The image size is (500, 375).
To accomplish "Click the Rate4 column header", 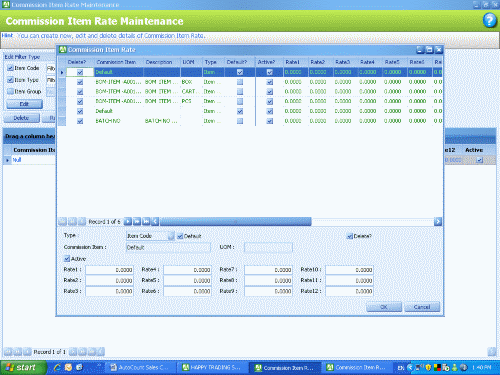I will (x=370, y=62).
